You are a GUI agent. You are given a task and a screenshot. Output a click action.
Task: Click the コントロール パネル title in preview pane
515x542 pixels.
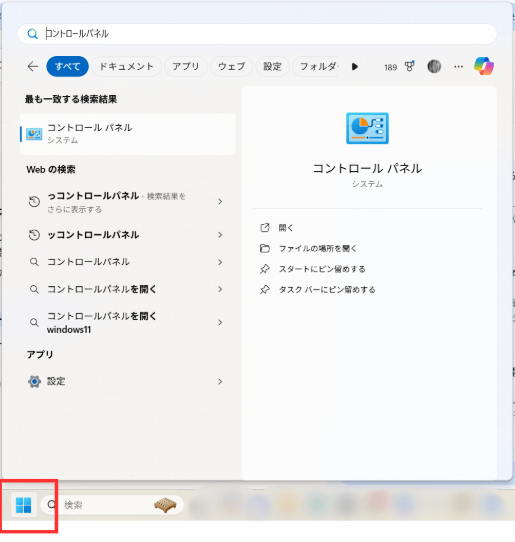(x=367, y=168)
